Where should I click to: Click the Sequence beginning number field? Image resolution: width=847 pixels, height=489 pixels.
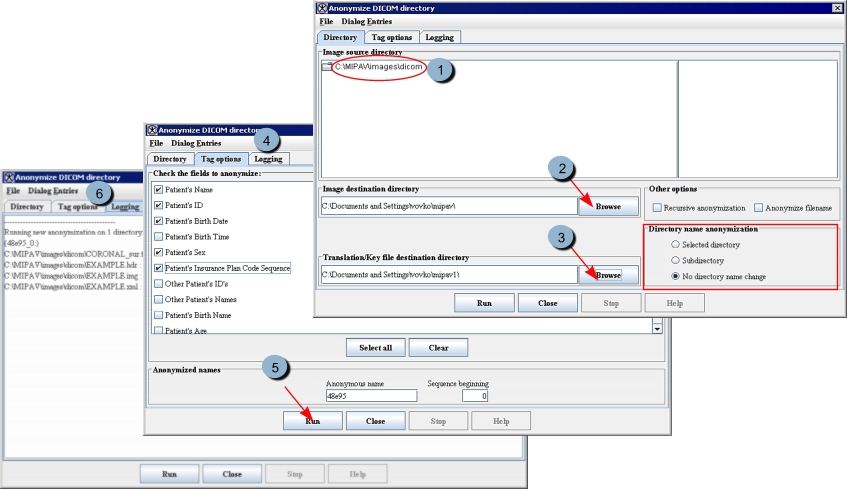point(475,395)
